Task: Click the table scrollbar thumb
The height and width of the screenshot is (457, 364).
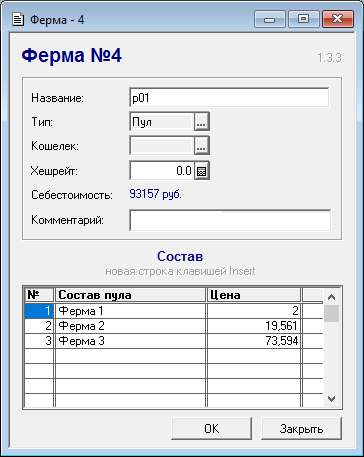Action: click(331, 313)
